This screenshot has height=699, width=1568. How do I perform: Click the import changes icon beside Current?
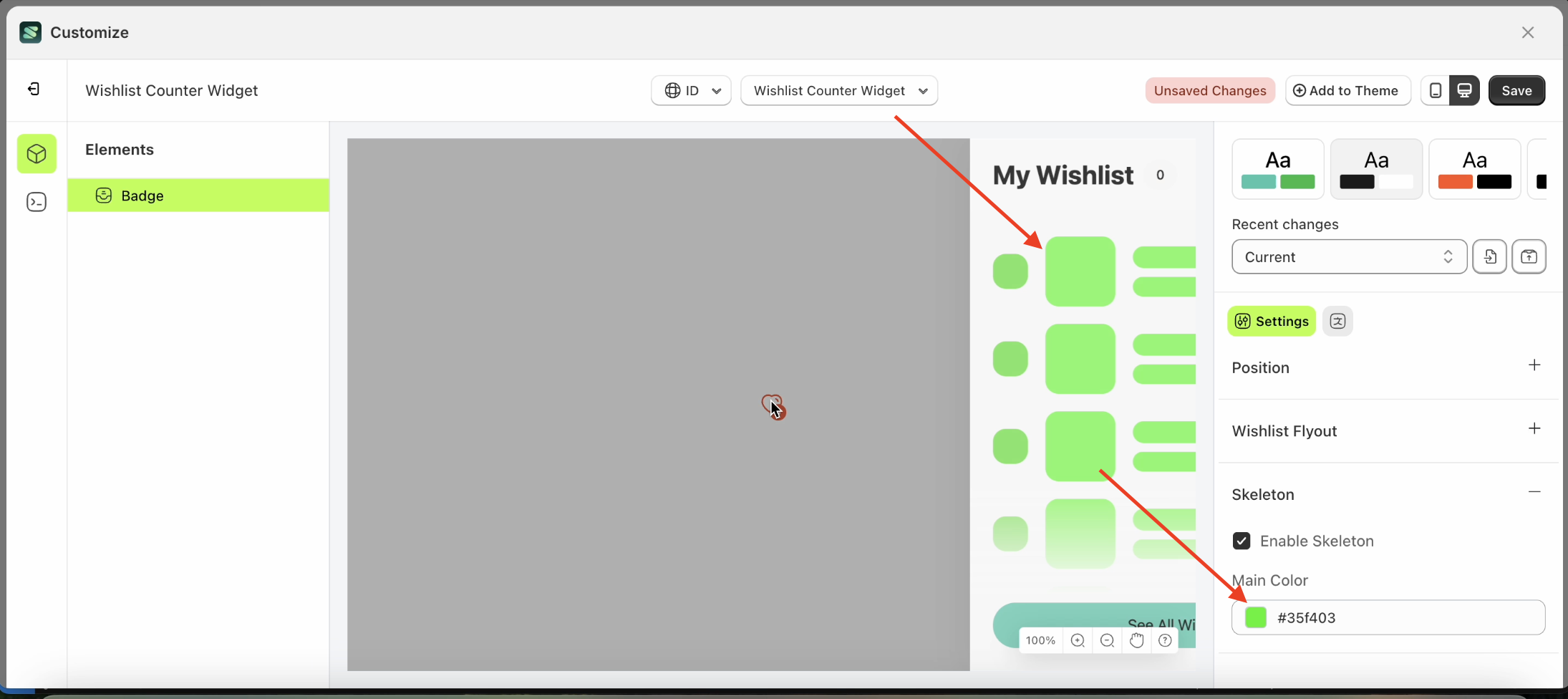1490,256
